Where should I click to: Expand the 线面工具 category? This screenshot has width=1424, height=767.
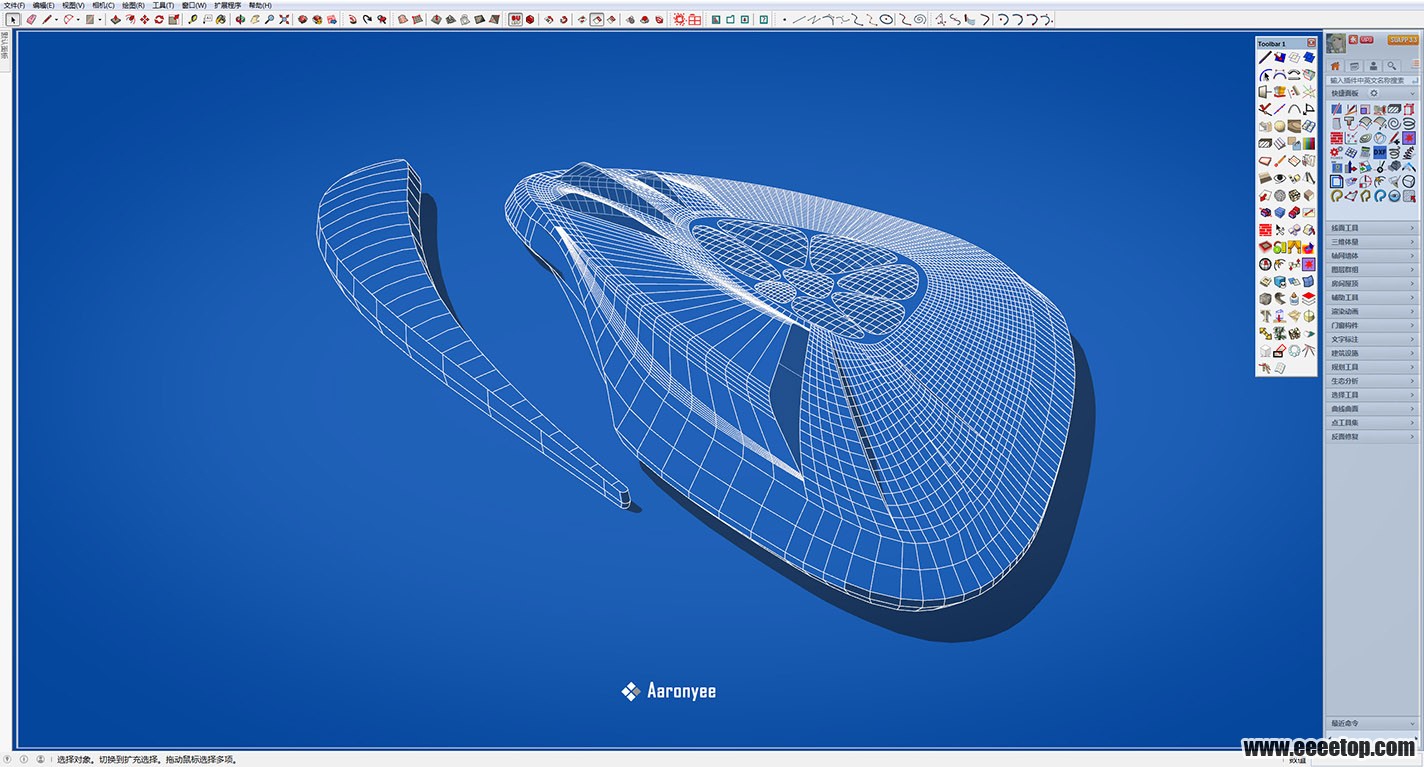(1372, 228)
